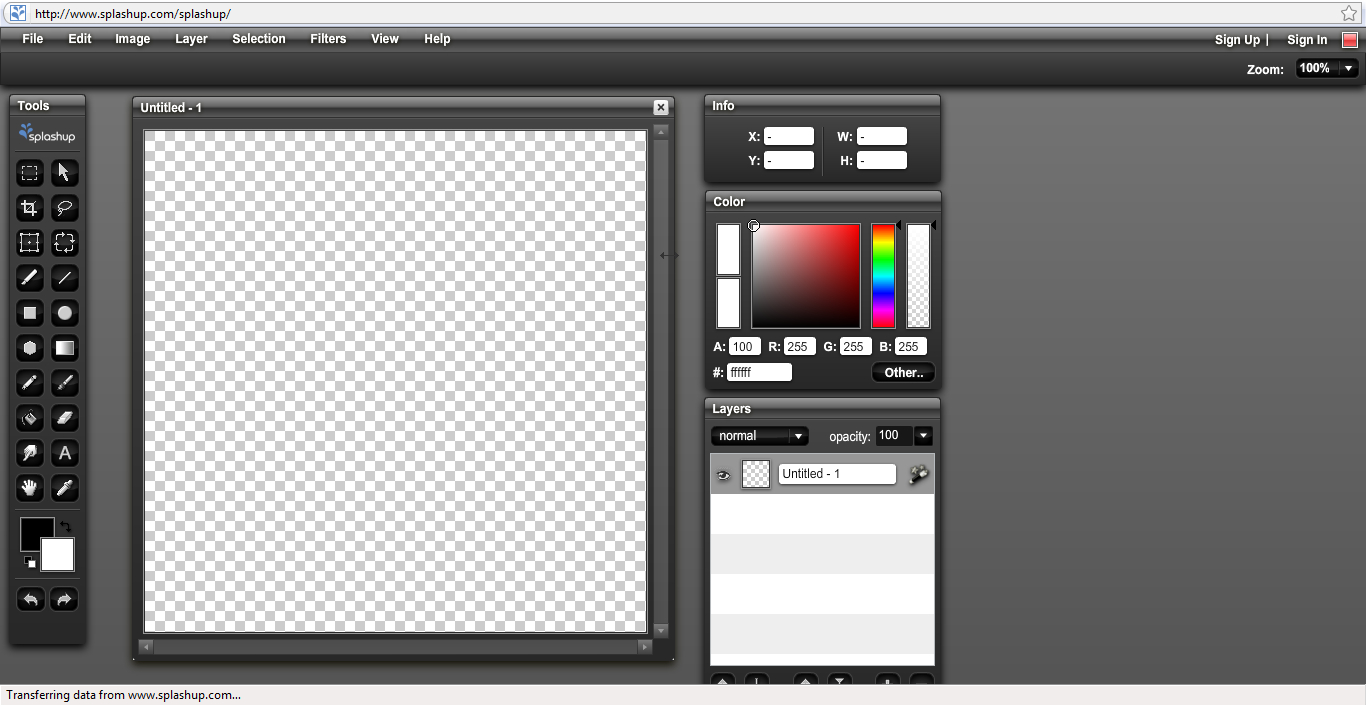Open the Filters menu

tap(328, 39)
